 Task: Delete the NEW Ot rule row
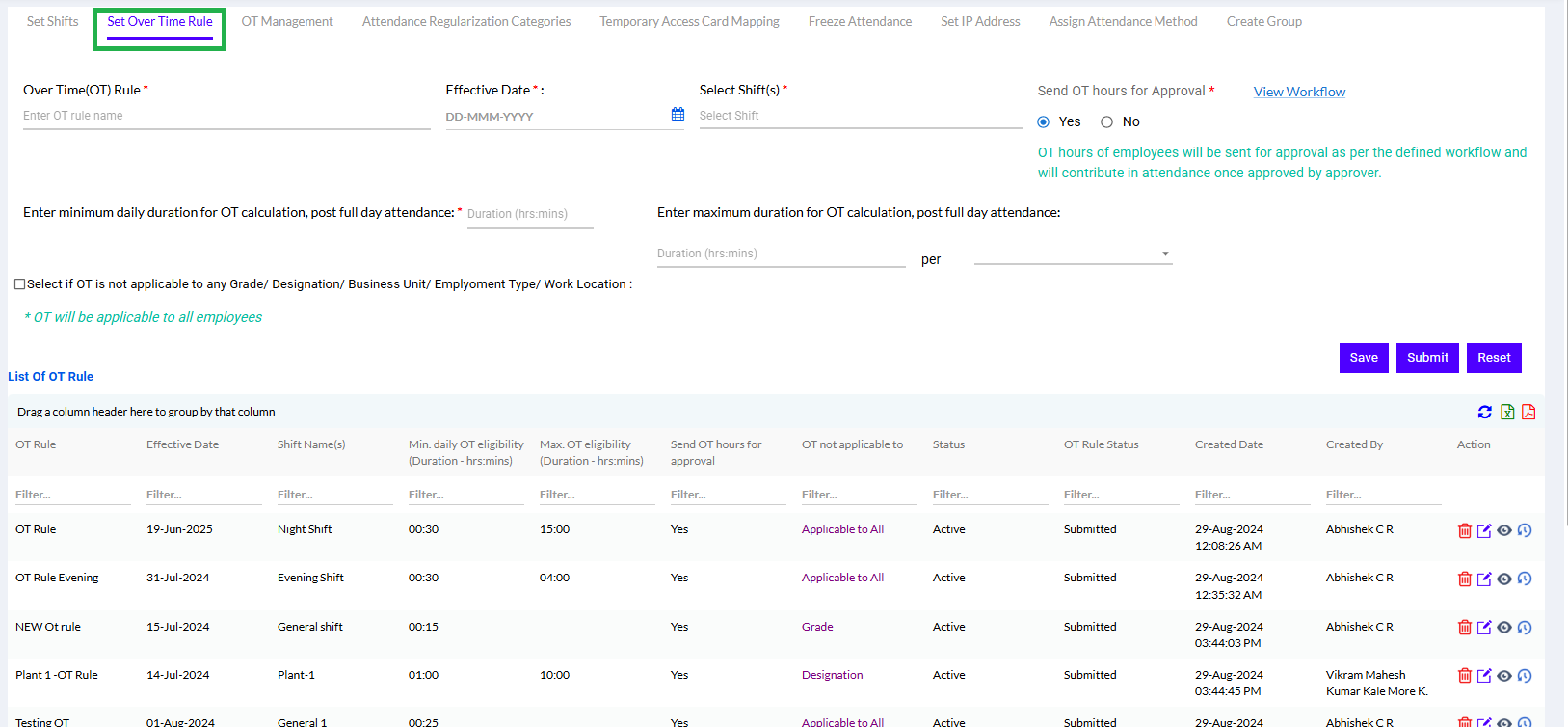click(x=1465, y=628)
